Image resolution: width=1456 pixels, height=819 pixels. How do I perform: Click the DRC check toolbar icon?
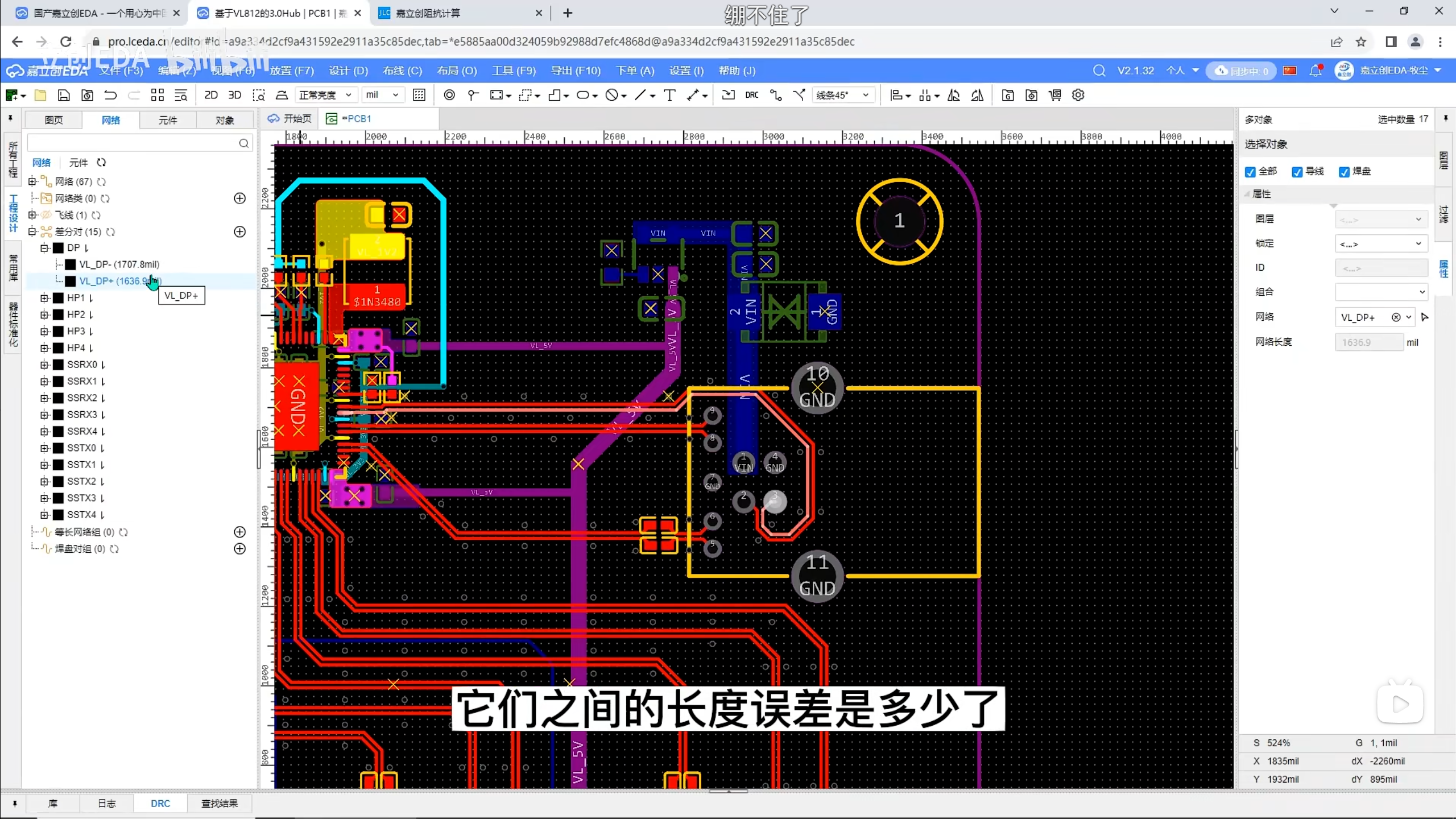[752, 95]
